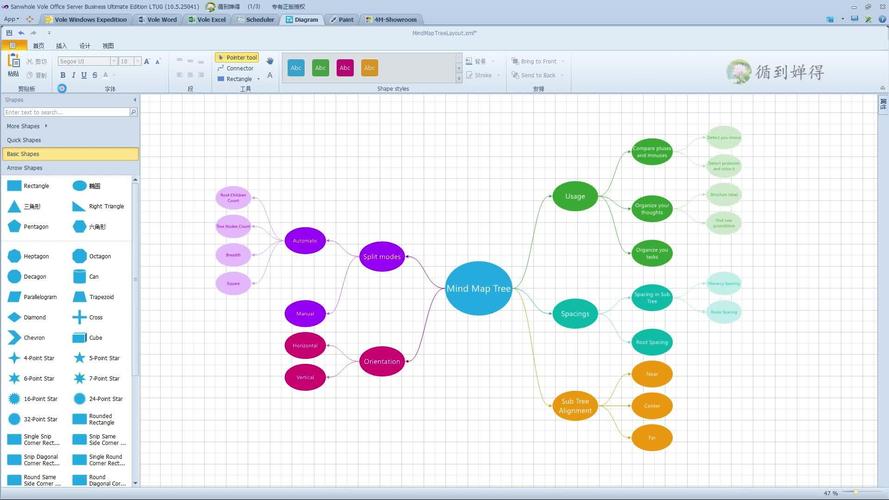889x500 pixels.
Task: Select the Basic Shapes category
Action: (70, 154)
